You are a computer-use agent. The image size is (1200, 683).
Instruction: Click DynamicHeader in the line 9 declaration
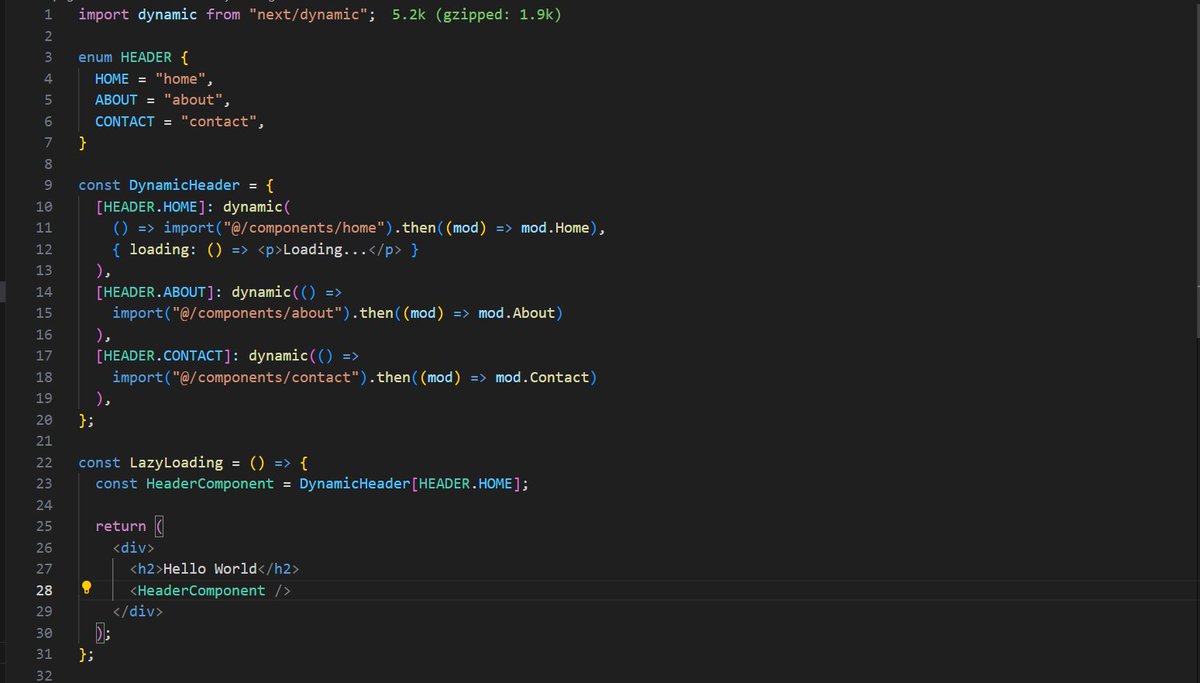pyautogui.click(x=185, y=185)
